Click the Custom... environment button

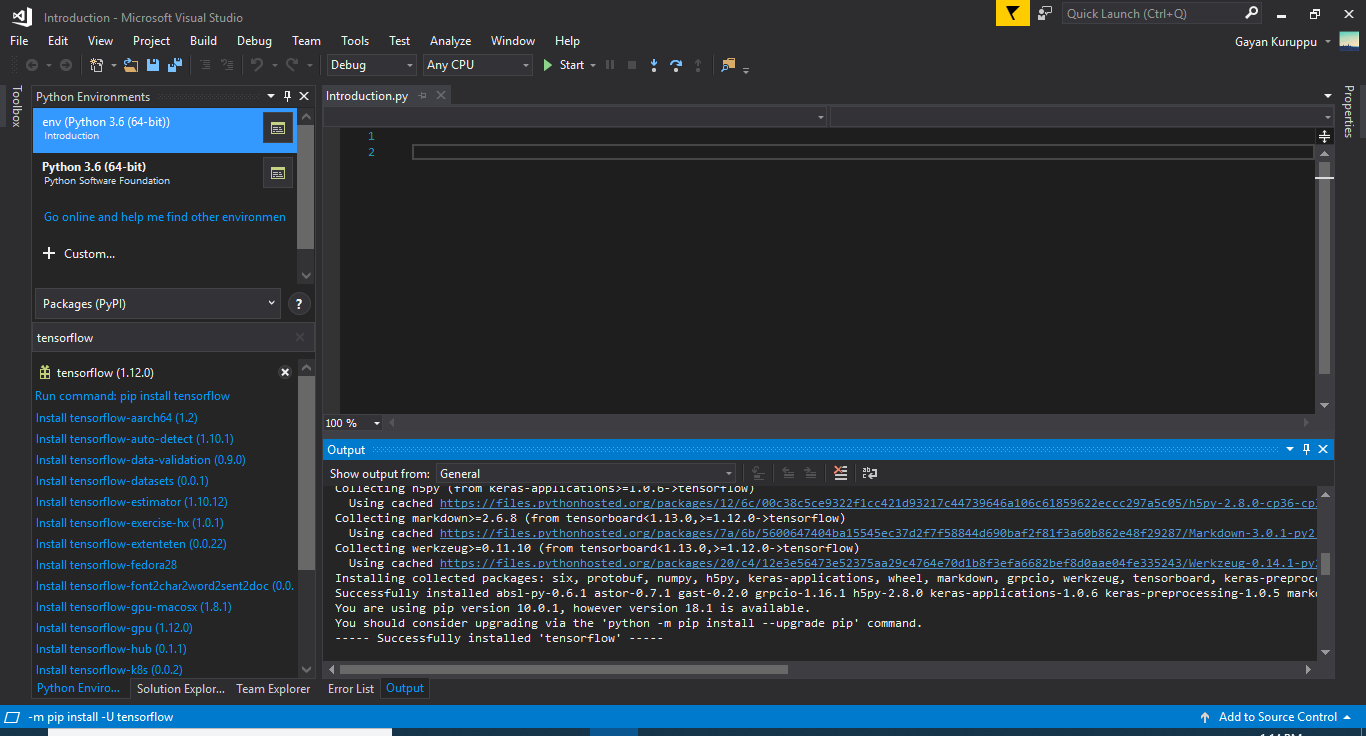pos(78,253)
